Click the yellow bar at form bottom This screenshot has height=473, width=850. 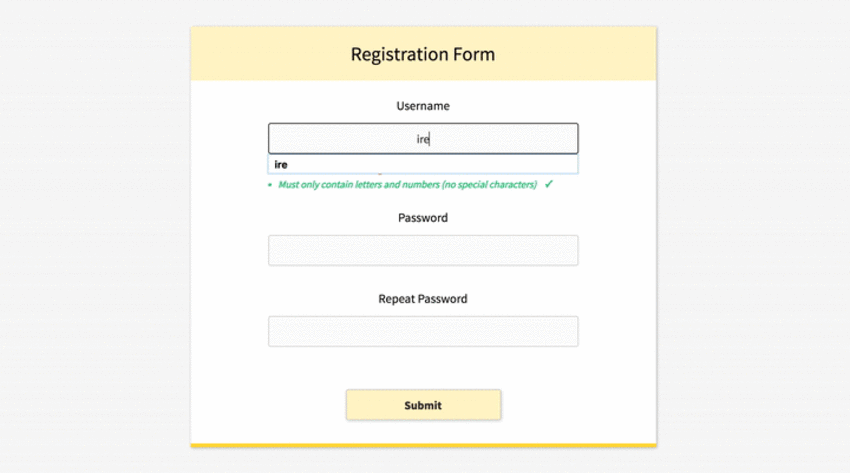[422, 445]
